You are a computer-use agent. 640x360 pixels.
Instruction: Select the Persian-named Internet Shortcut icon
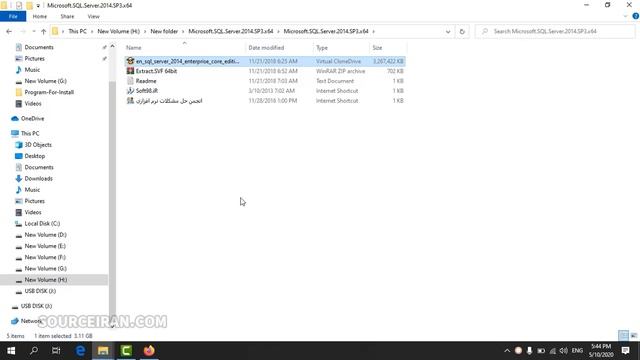(130, 100)
